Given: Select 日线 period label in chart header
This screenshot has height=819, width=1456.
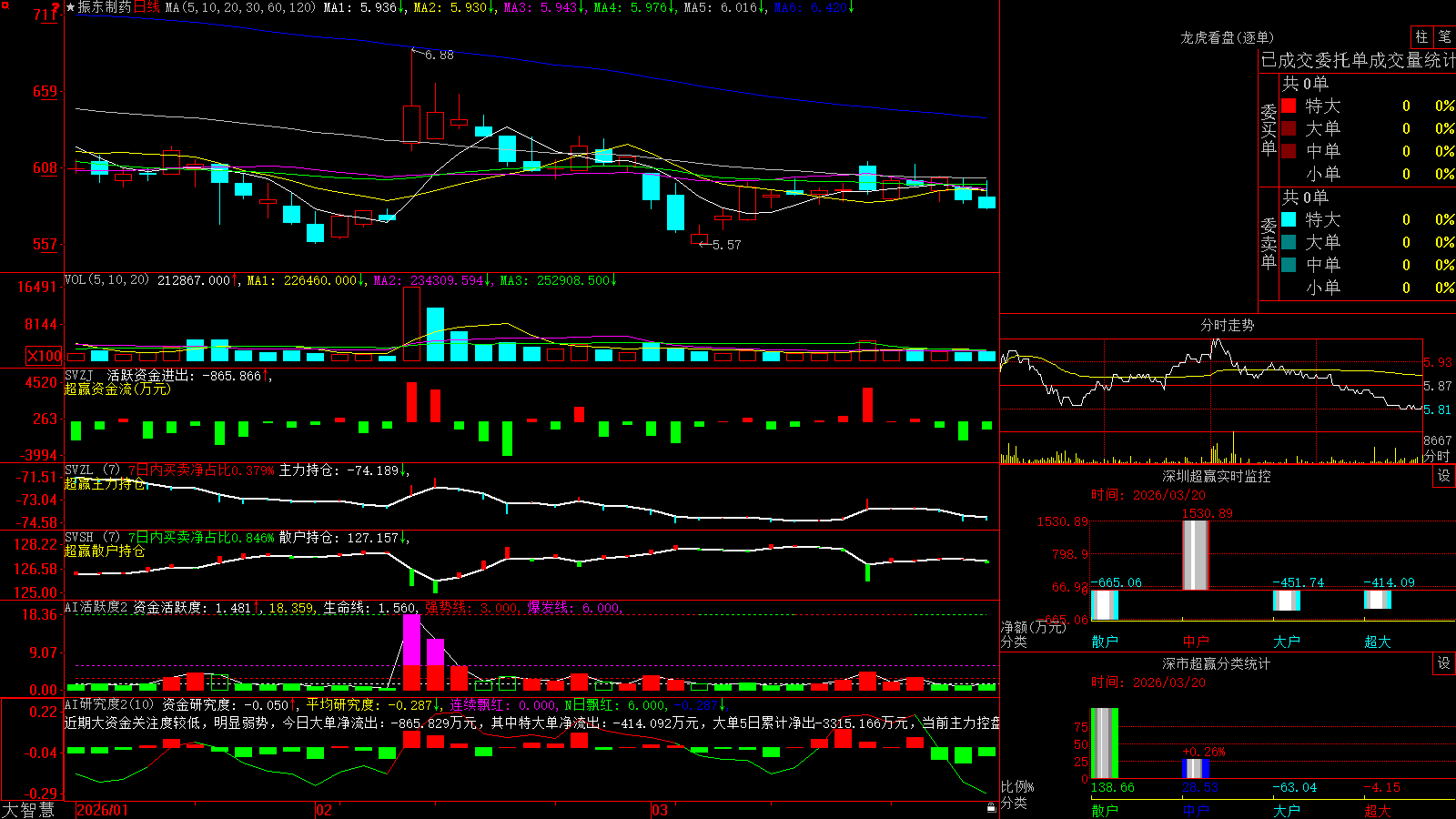Looking at the screenshot, I should [x=147, y=7].
